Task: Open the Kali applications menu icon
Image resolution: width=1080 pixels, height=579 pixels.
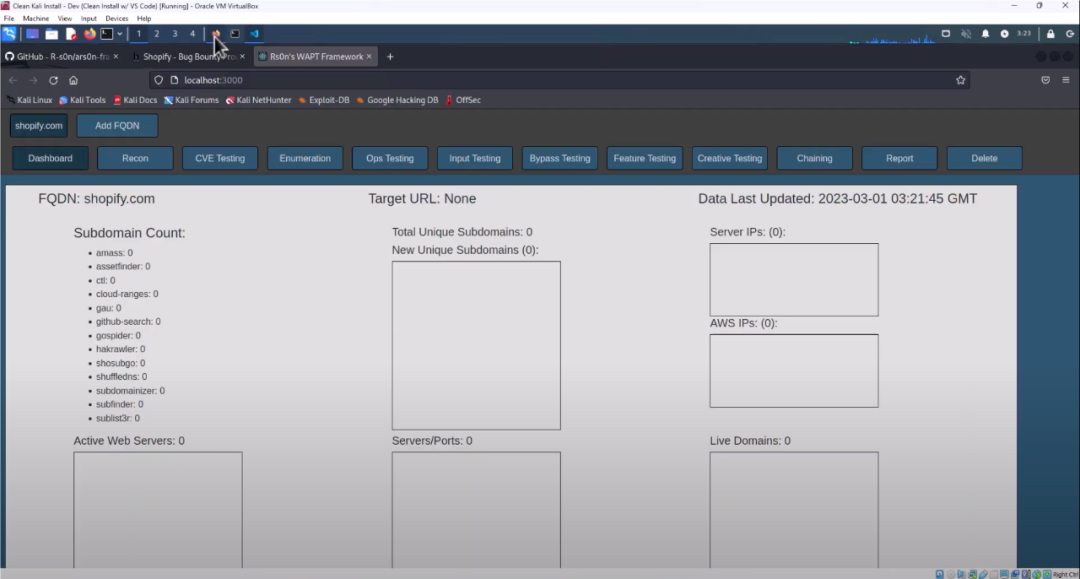Action: coord(9,33)
